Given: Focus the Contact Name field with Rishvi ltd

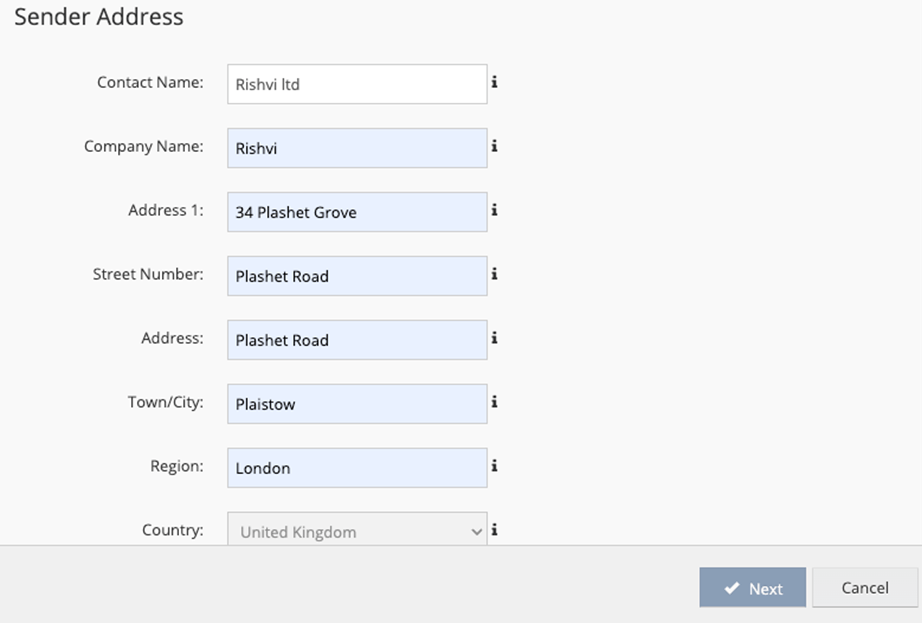Looking at the screenshot, I should click(x=357, y=84).
